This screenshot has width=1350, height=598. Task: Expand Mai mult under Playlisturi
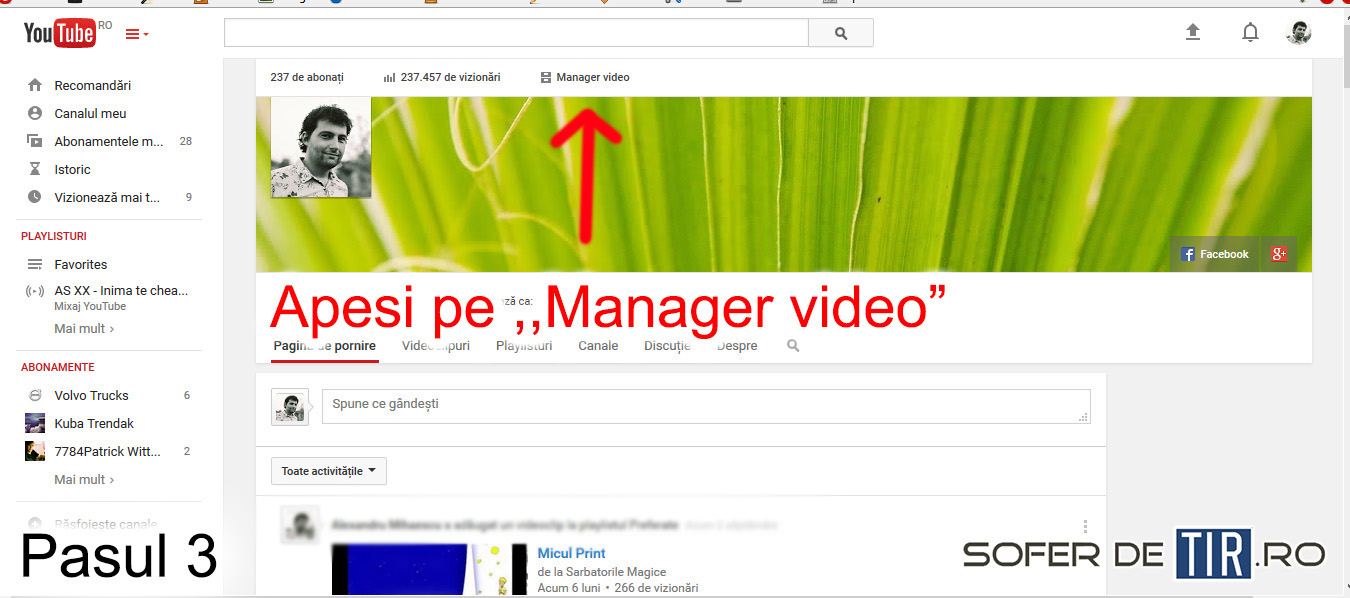(84, 328)
